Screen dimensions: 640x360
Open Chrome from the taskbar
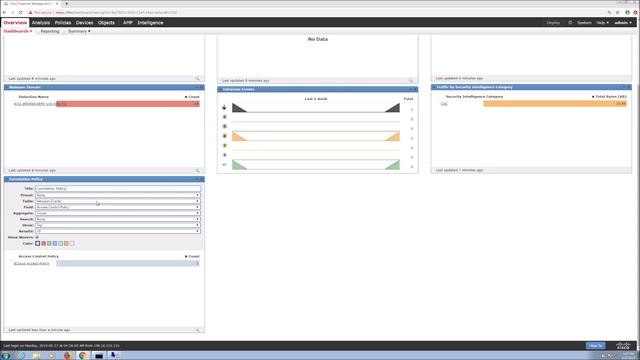tap(83, 356)
